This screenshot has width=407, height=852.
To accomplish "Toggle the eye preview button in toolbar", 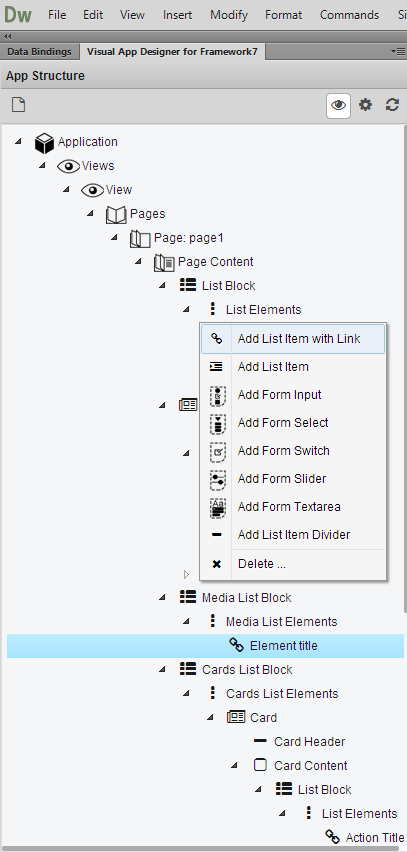I will pos(339,105).
